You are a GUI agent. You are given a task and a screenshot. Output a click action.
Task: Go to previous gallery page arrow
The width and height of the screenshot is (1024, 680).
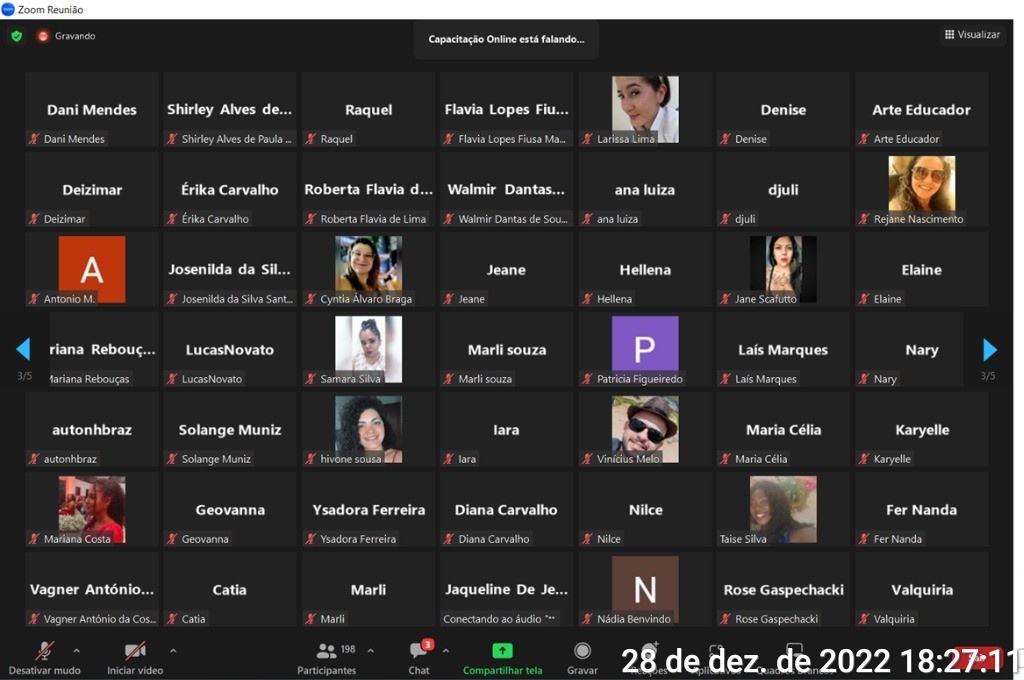point(23,349)
